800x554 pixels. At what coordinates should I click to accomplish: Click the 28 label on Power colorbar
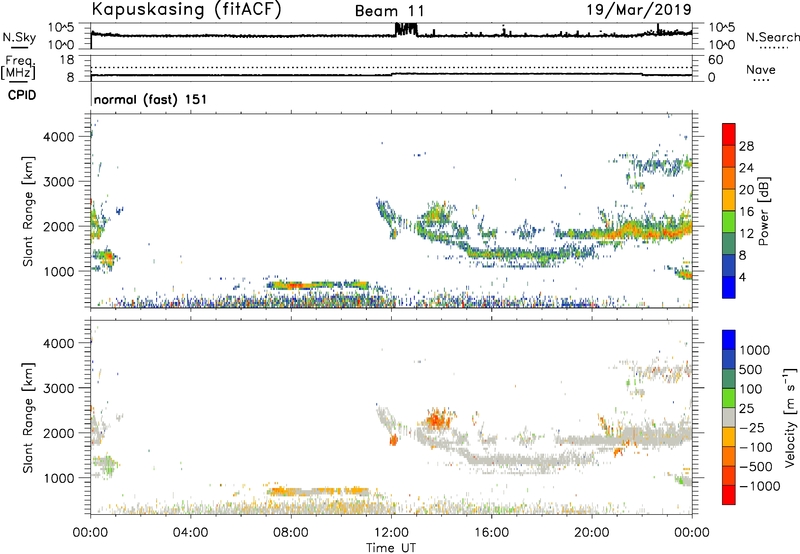pyautogui.click(x=746, y=146)
